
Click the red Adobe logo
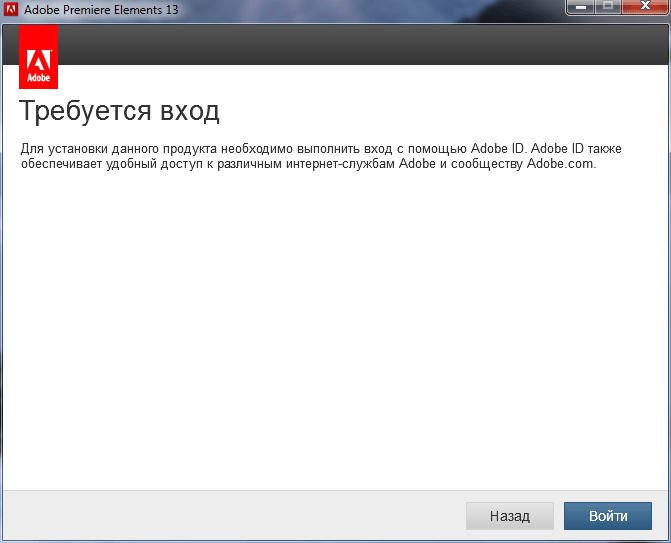point(39,56)
